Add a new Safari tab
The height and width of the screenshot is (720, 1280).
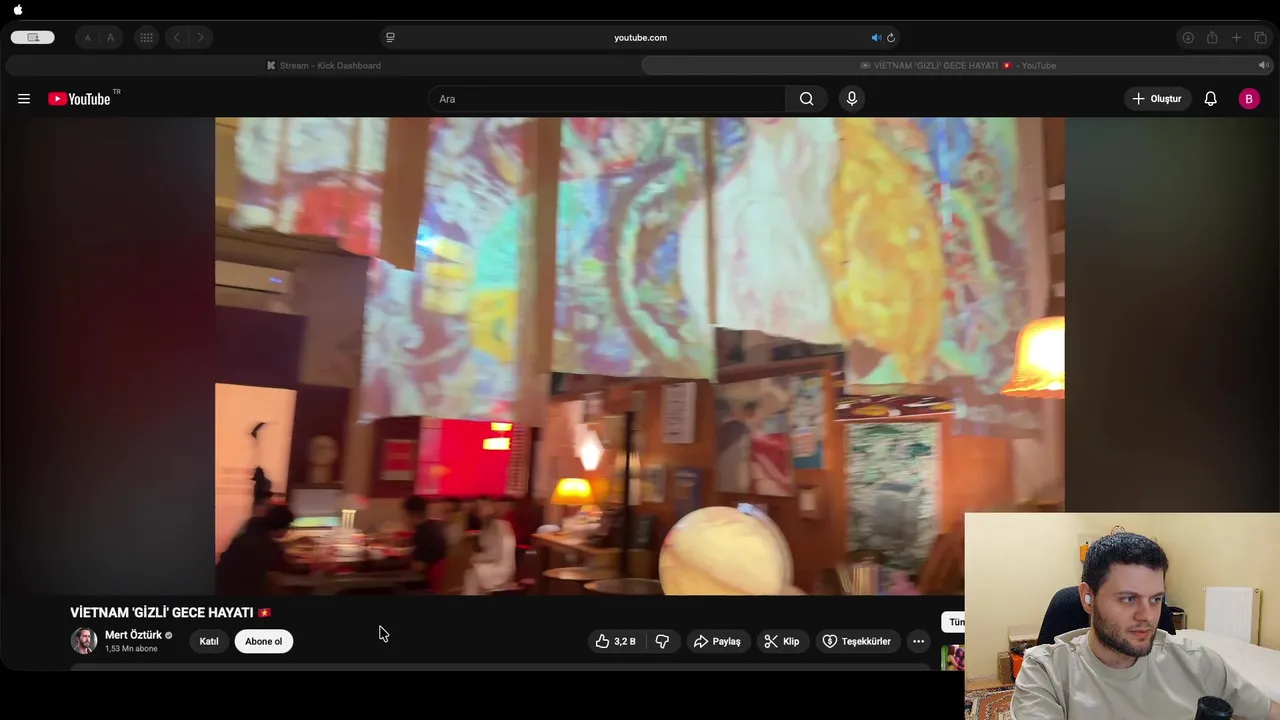(x=1236, y=38)
